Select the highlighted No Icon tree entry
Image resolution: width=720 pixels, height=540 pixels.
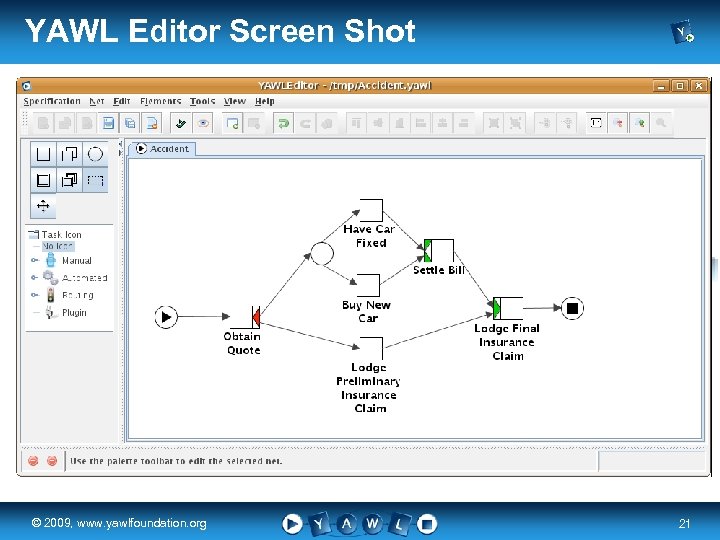58,247
